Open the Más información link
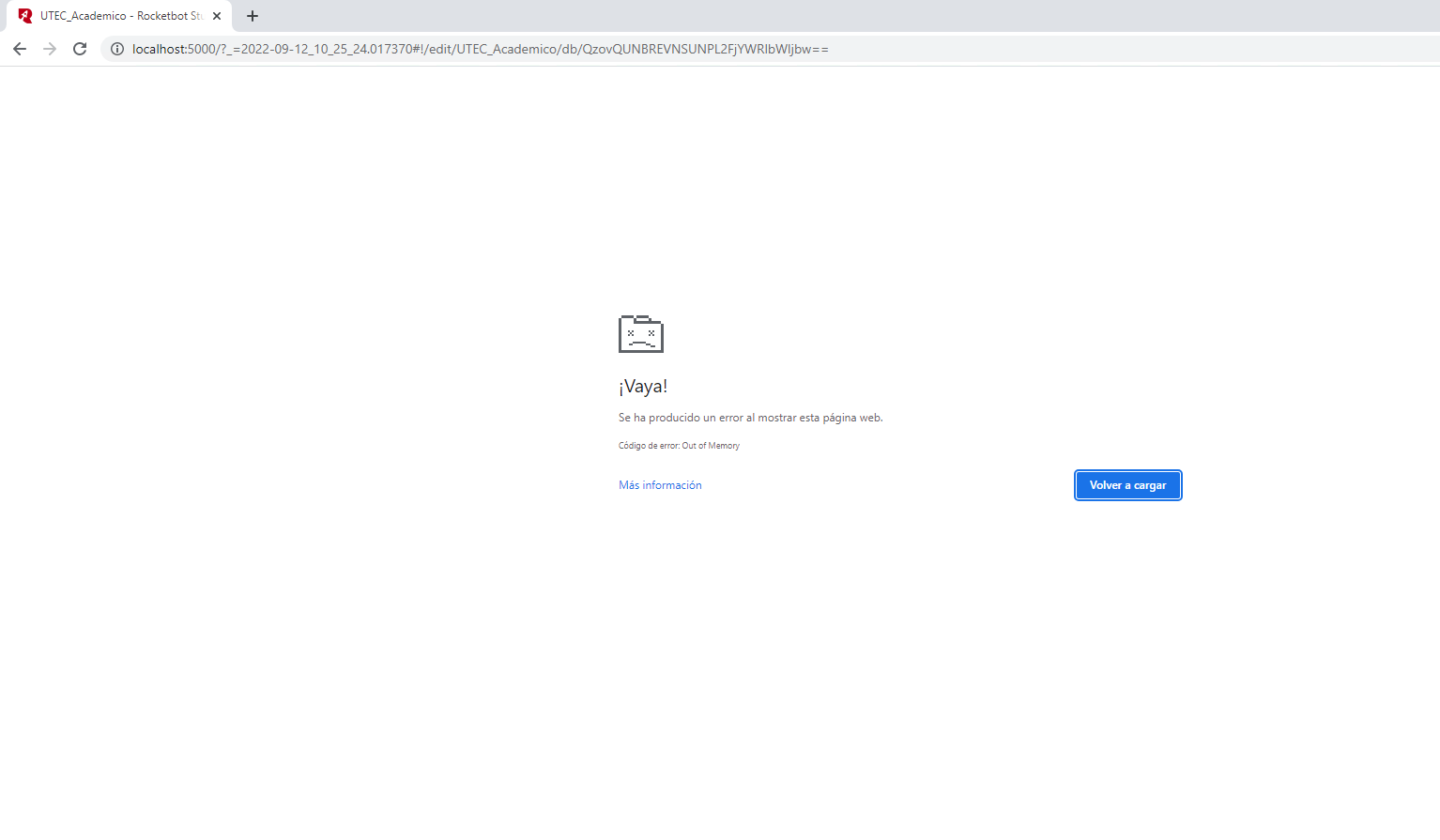This screenshot has width=1440, height=840. [x=660, y=485]
